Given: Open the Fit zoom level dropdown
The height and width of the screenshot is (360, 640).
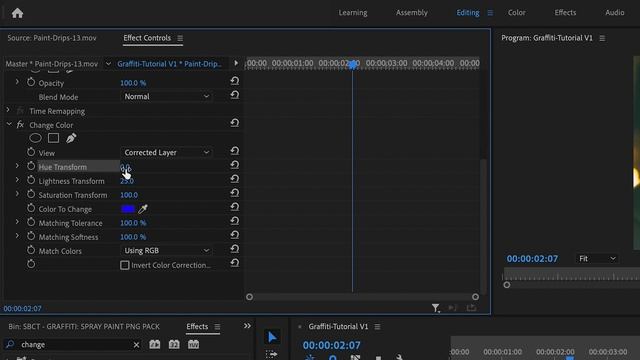Looking at the screenshot, I should 597,259.
